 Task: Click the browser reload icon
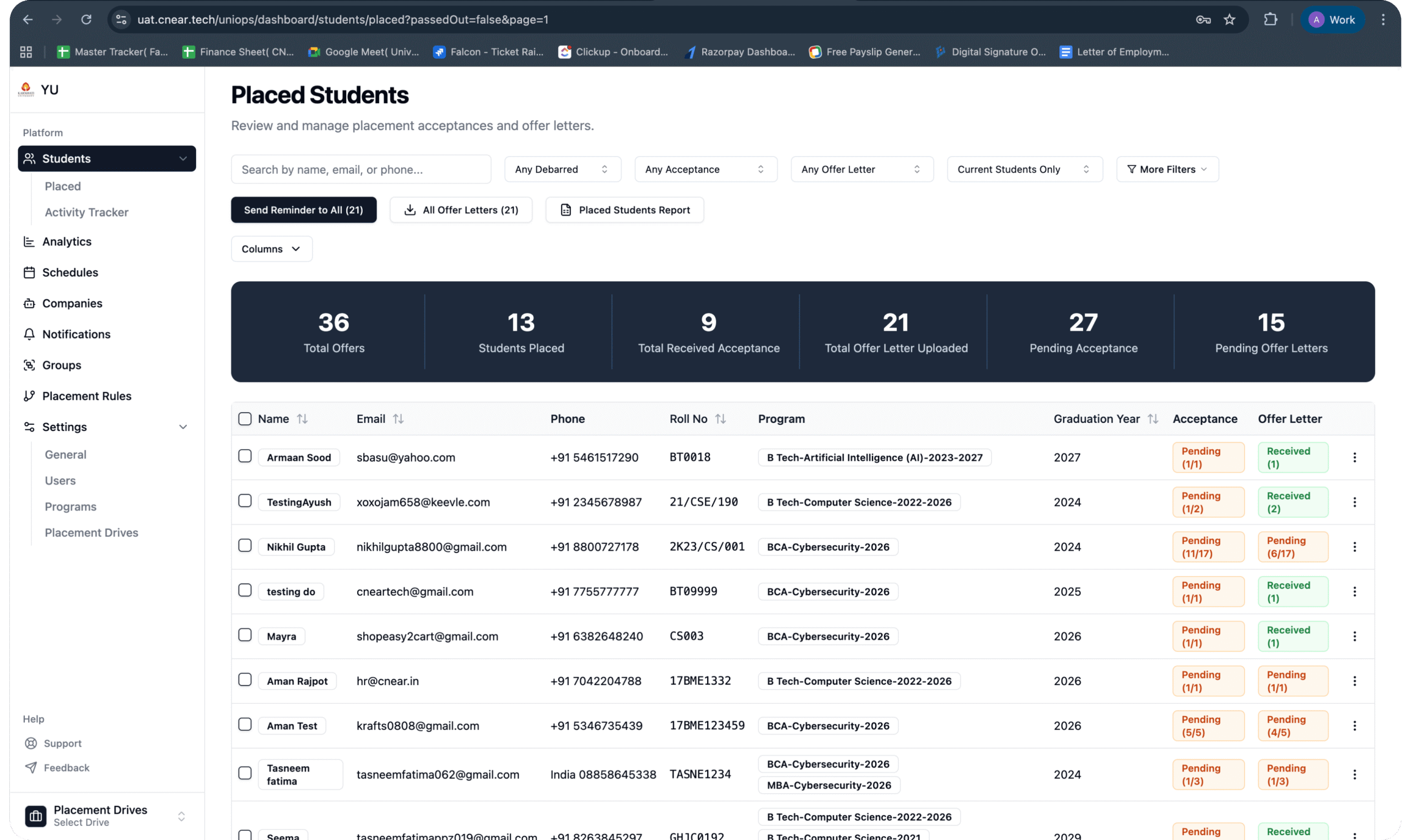pos(86,20)
